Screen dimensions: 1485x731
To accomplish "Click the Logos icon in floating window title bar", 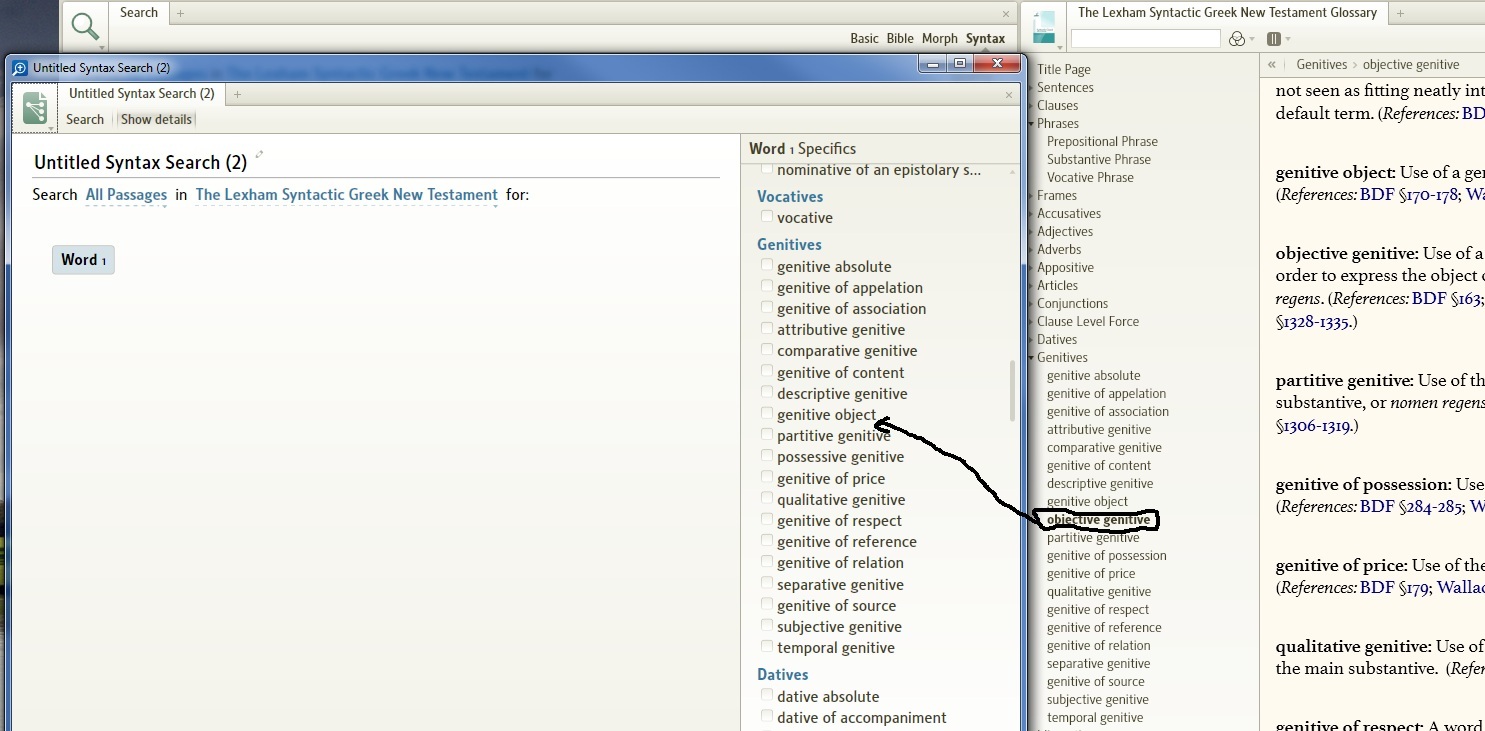I will (x=20, y=68).
